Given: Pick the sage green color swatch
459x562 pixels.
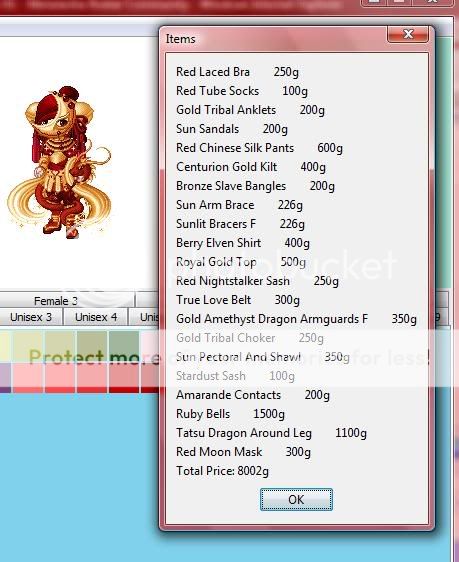Looking at the screenshot, I should tap(124, 346).
